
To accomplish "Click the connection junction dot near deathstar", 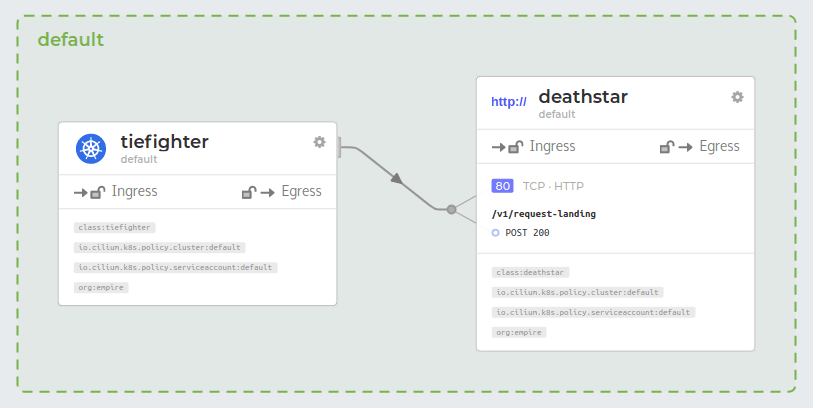I will [x=452, y=209].
